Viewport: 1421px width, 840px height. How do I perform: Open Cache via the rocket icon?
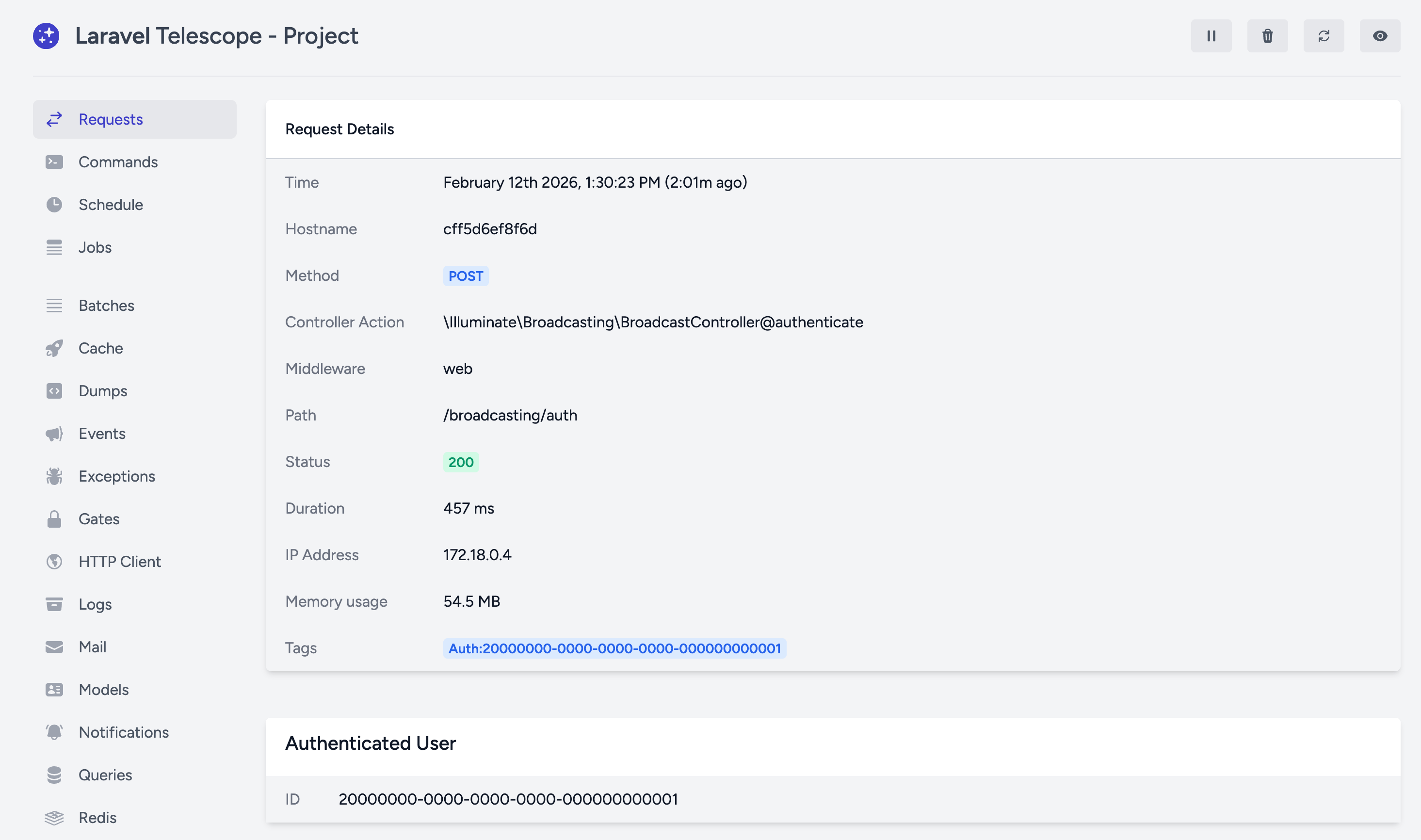point(54,349)
